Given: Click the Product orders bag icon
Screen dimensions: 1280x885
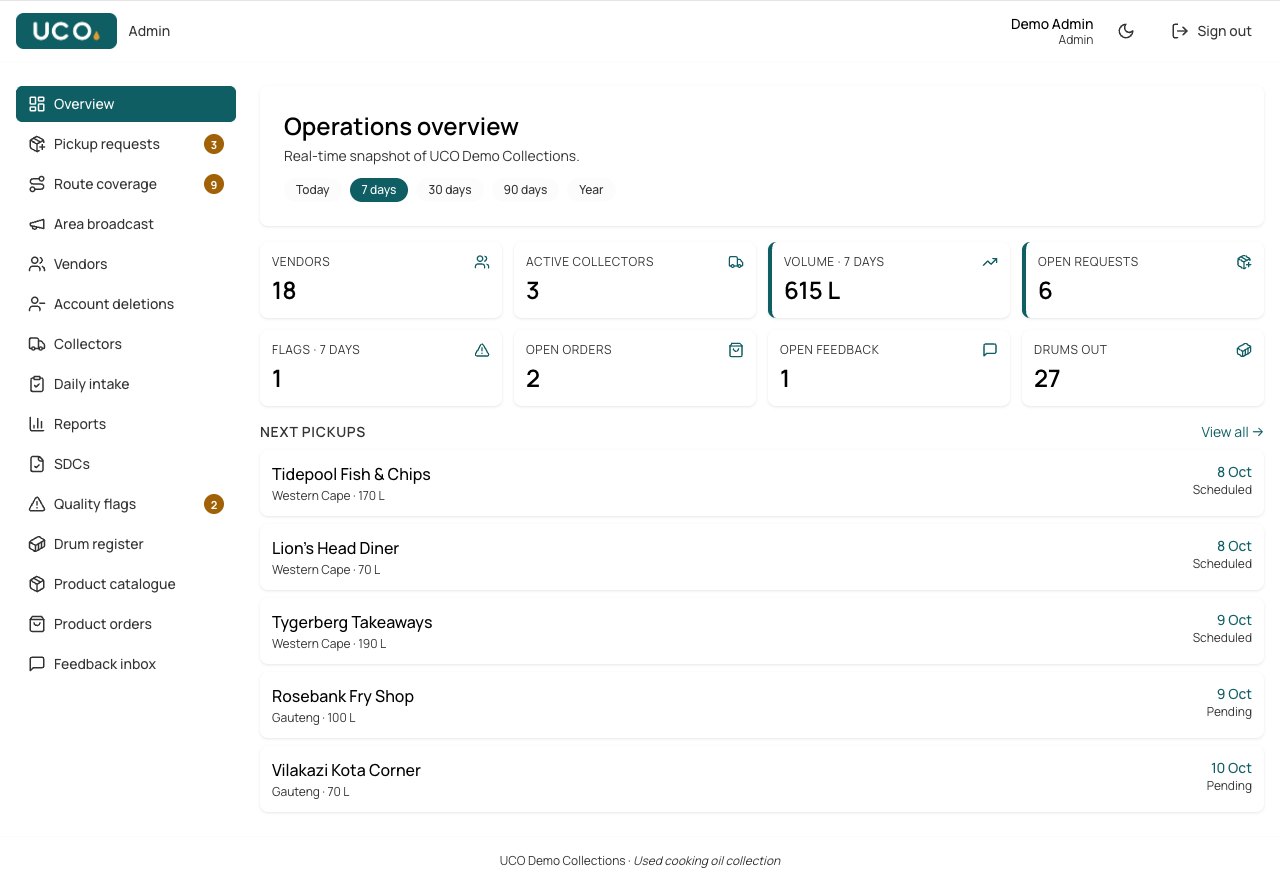Looking at the screenshot, I should coord(37,624).
